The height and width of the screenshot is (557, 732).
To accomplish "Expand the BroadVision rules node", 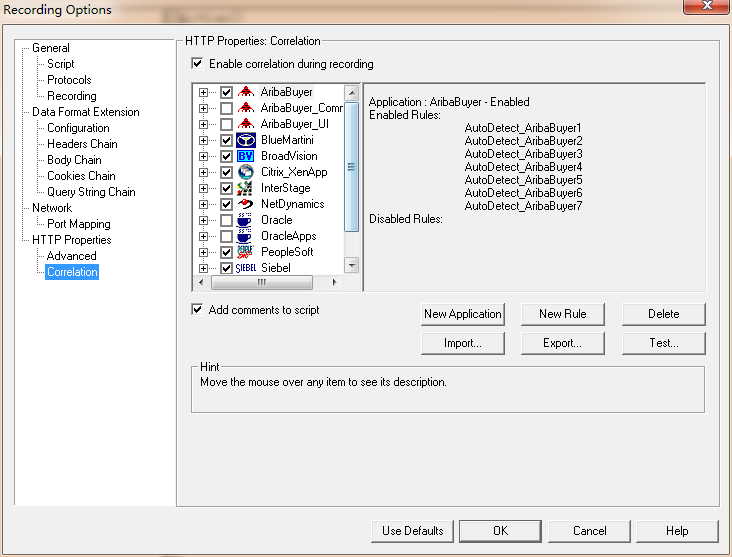I will click(x=203, y=156).
